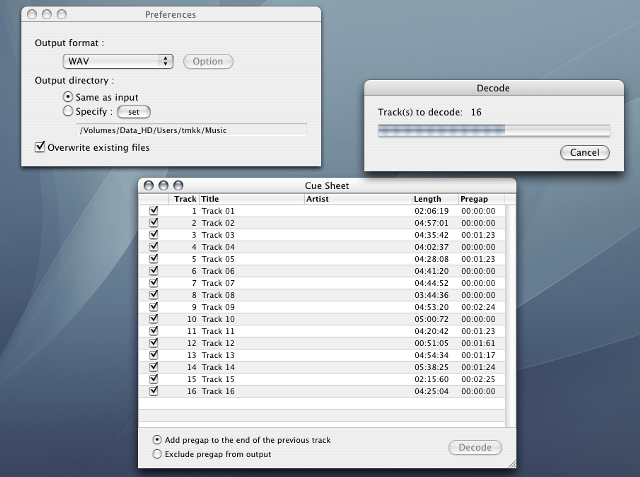Select the Track 12 title cell
640x477 pixels.
[218, 343]
